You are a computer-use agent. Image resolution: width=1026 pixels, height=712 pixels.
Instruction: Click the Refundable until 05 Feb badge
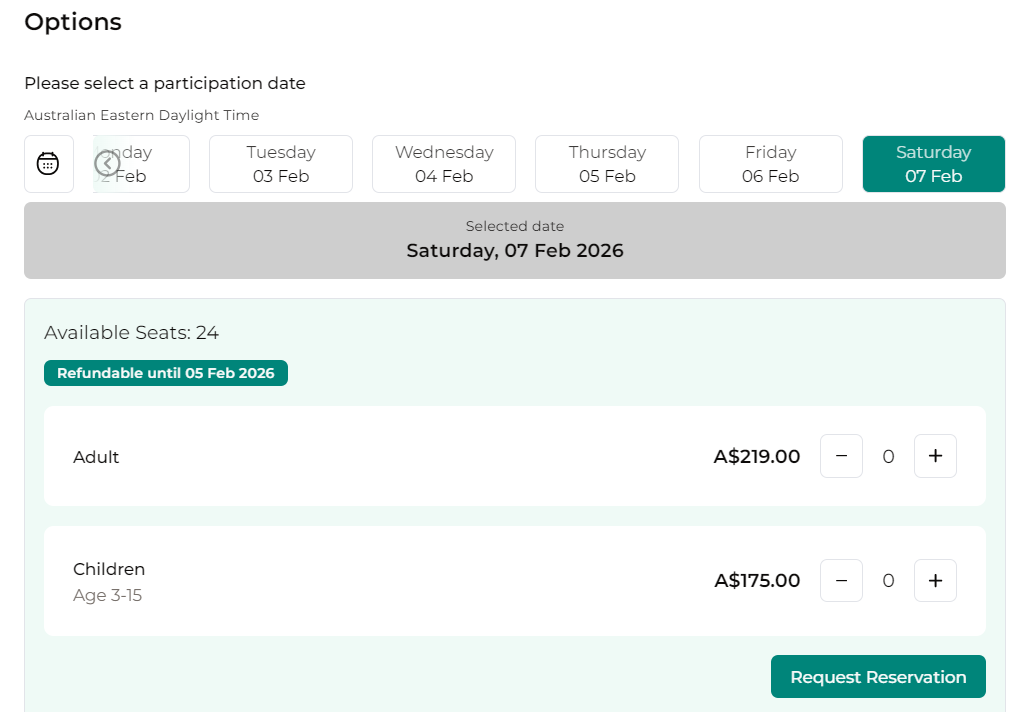coord(166,373)
